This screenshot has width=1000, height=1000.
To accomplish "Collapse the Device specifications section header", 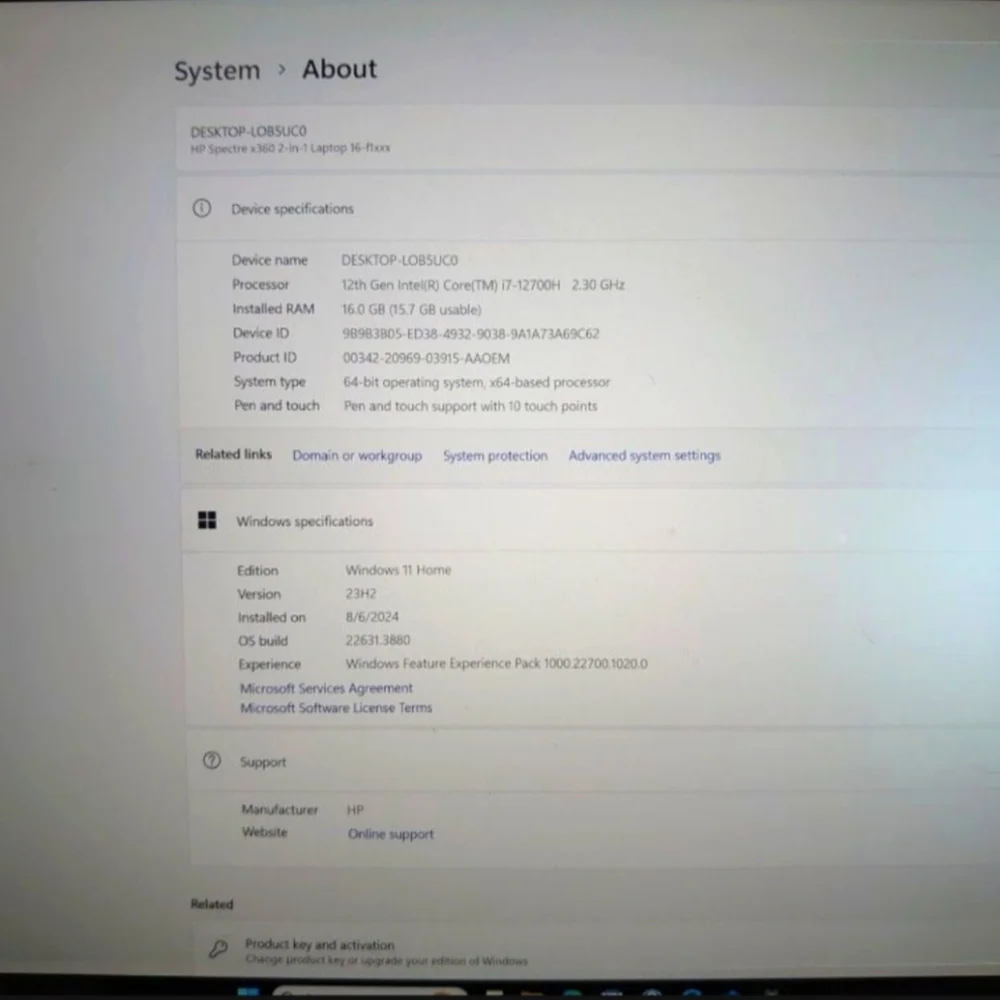I will coord(587,209).
